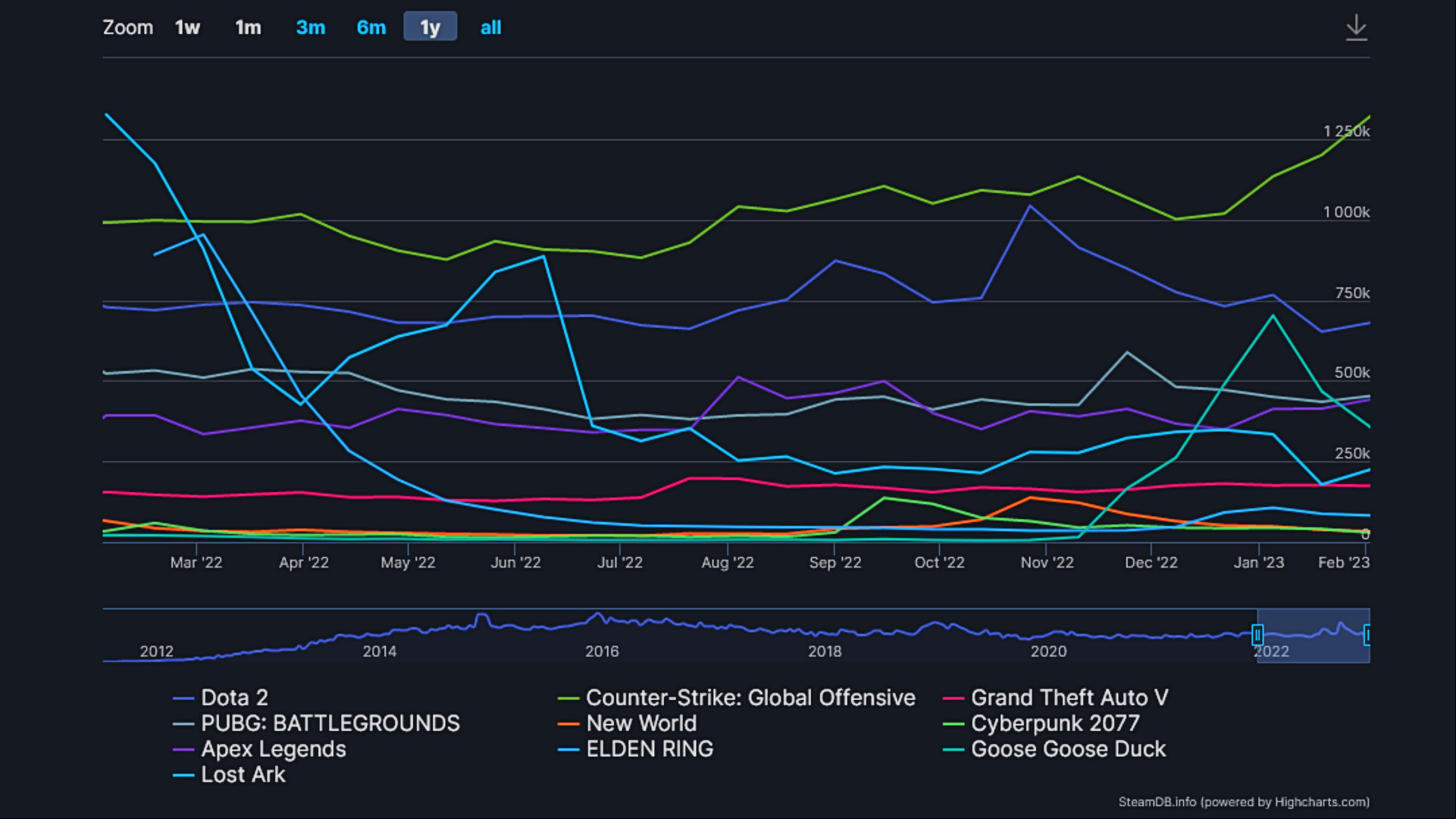This screenshot has height=819, width=1456.
Task: Select the 1y zoom button
Action: pyautogui.click(x=430, y=27)
